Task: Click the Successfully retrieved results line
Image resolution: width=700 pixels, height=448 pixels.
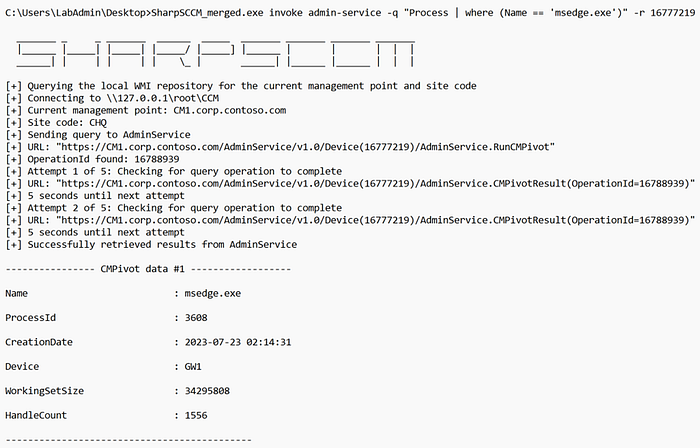Action: point(151,245)
